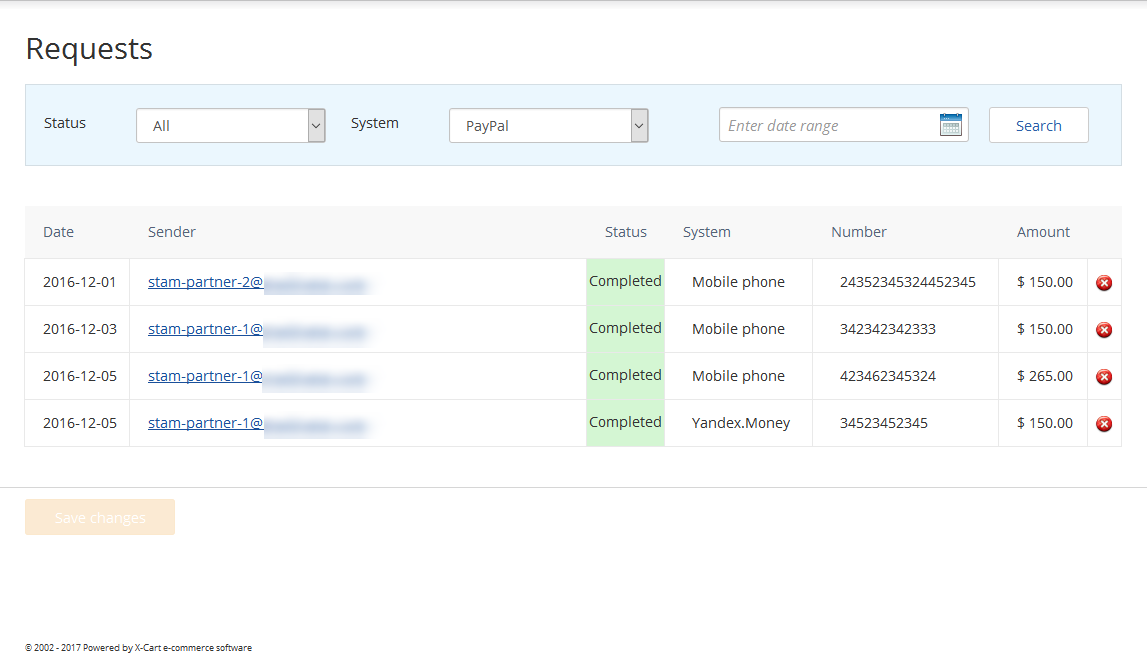
Task: Delete the 2016-12-01 request row
Action: 1104,283
